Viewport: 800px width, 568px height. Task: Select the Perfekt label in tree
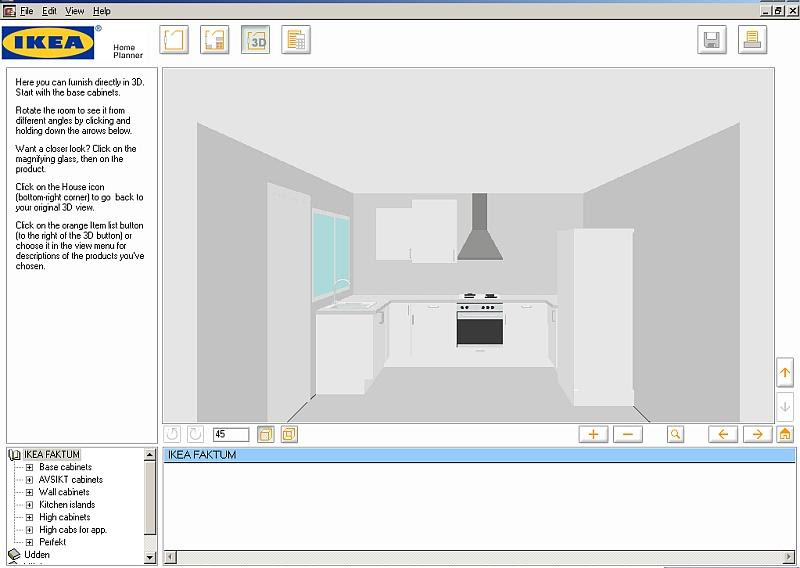[x=52, y=542]
